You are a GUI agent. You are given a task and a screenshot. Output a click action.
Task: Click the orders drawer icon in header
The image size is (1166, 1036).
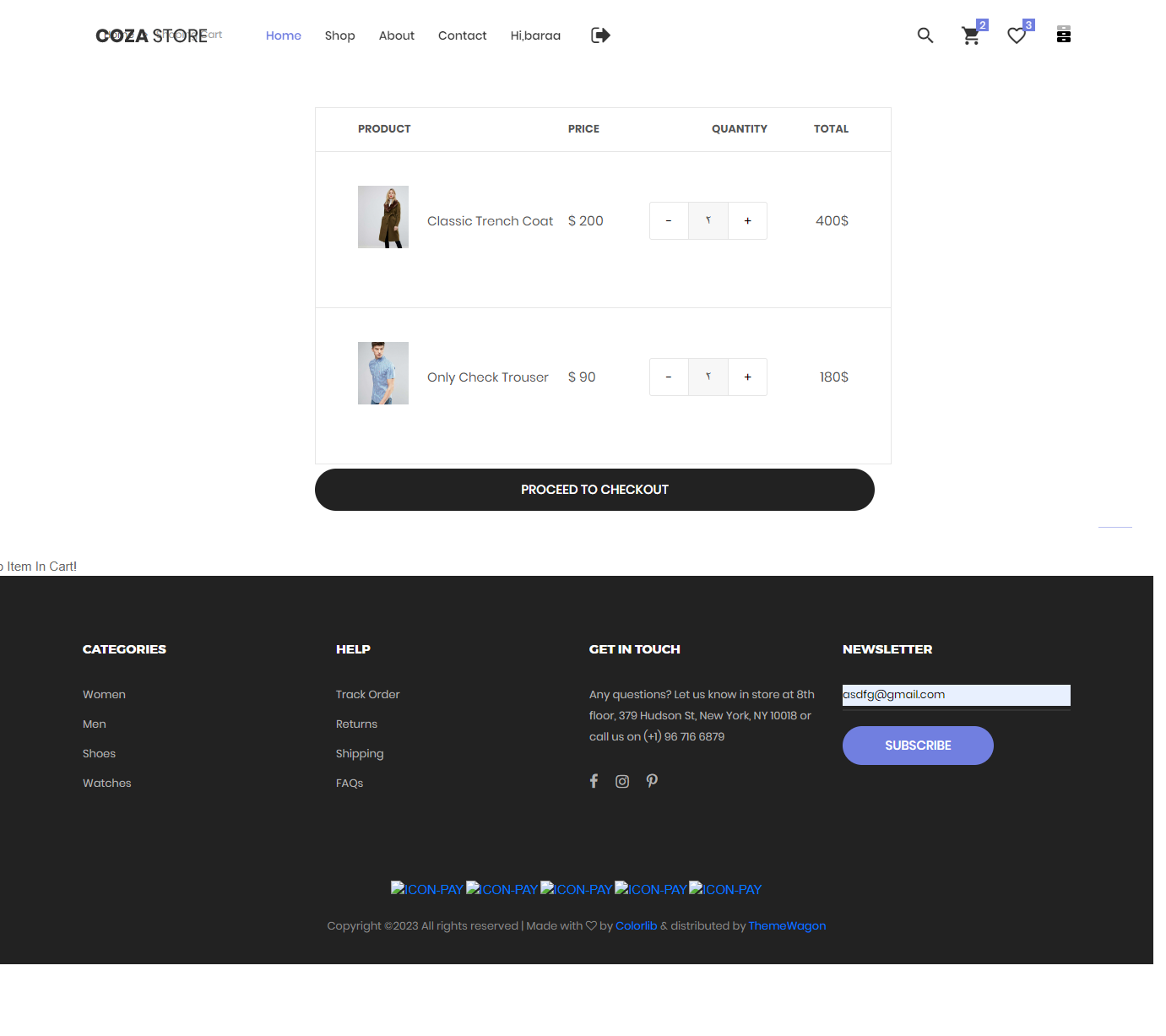pyautogui.click(x=1064, y=35)
